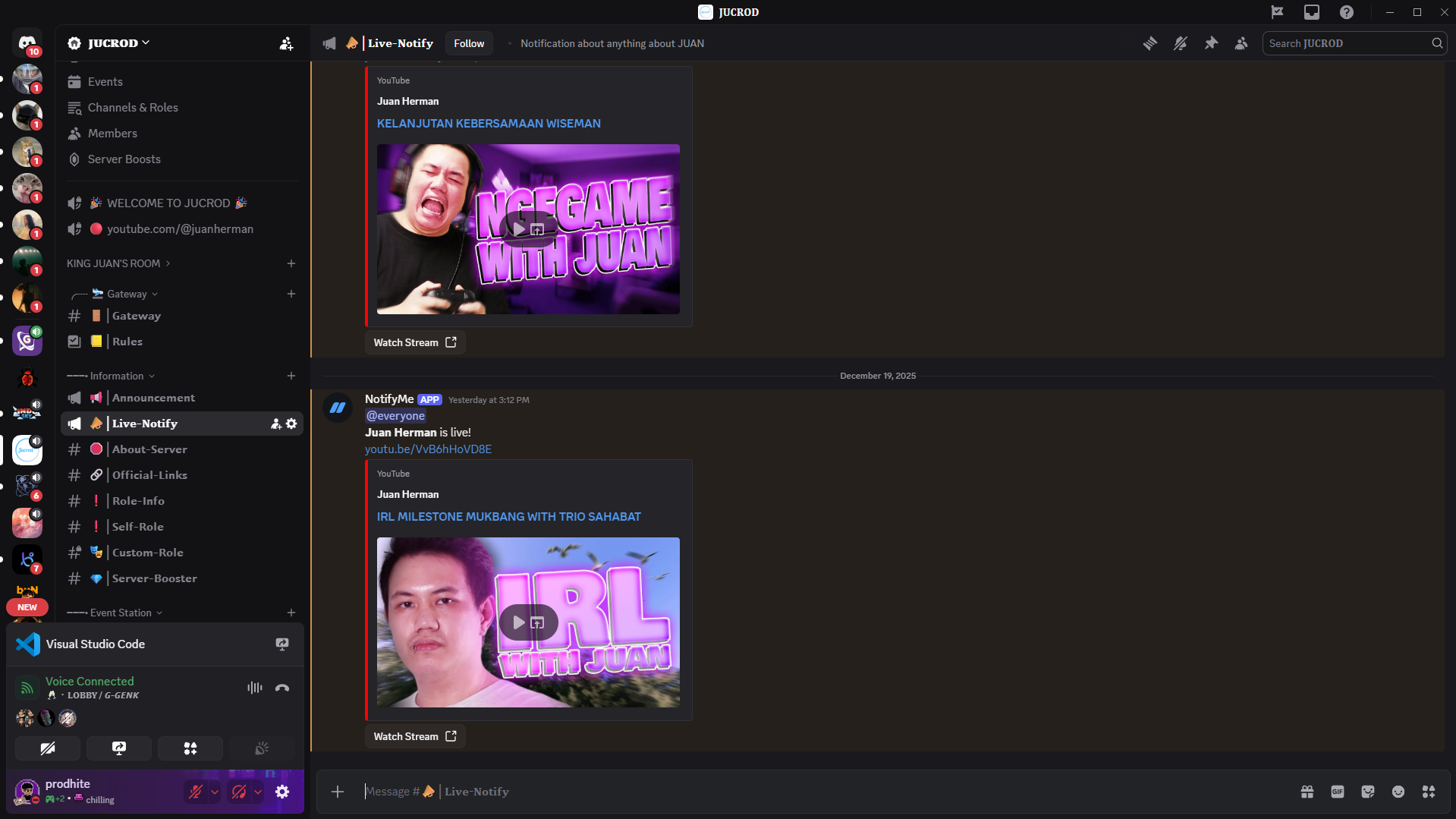
Task: Add channel to Information category
Action: (291, 376)
